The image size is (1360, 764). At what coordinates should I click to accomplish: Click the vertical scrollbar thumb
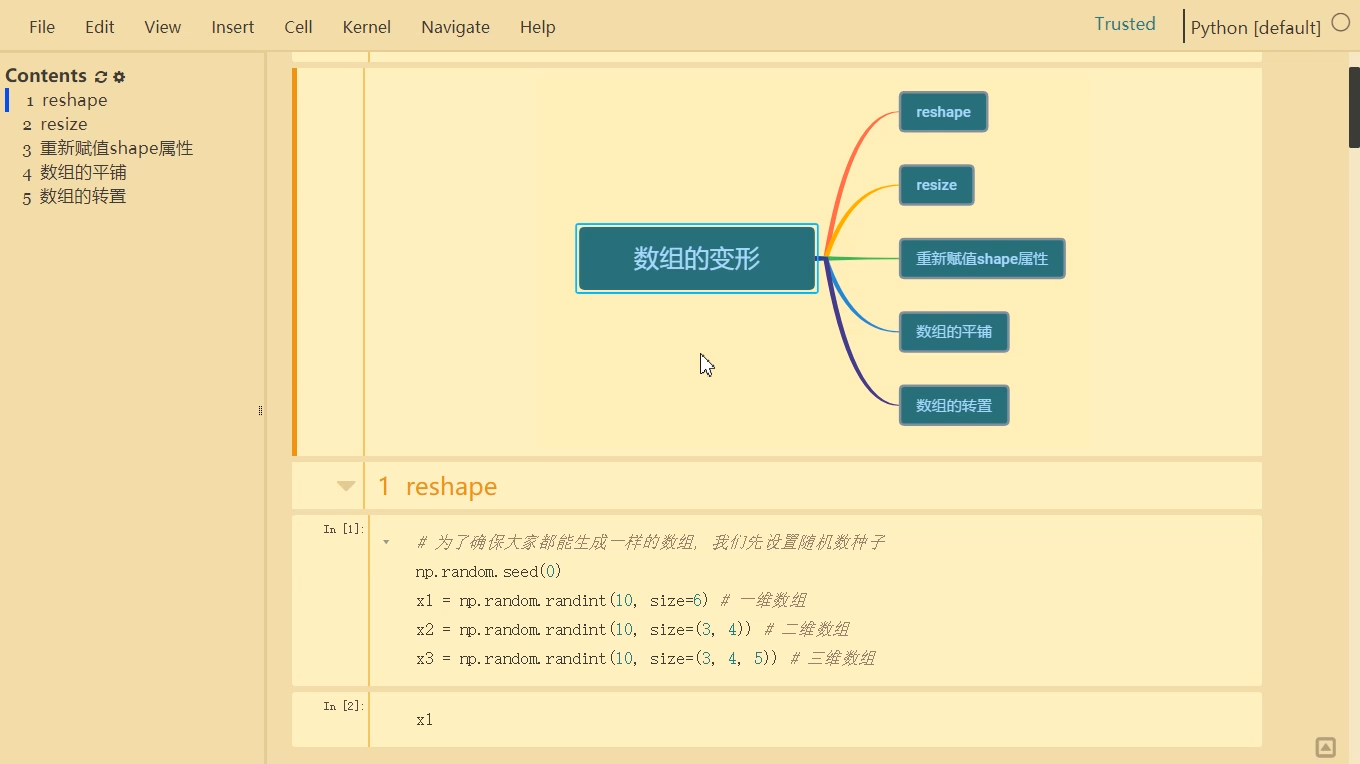[1354, 107]
